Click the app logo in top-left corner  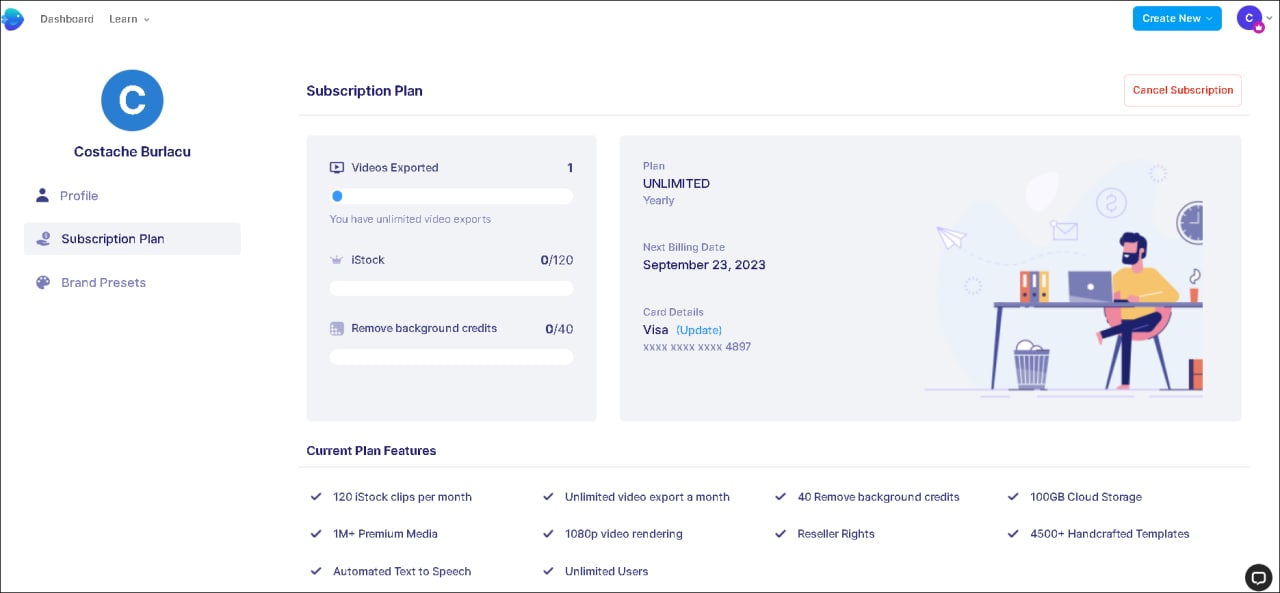point(13,19)
